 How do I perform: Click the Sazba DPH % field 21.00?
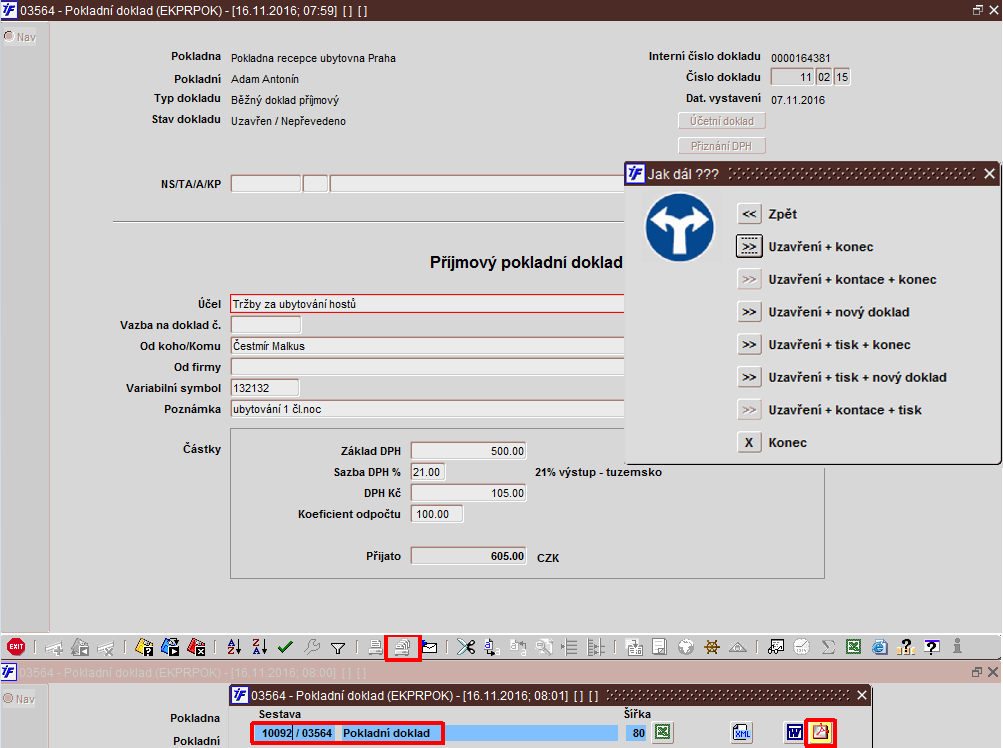click(428, 472)
